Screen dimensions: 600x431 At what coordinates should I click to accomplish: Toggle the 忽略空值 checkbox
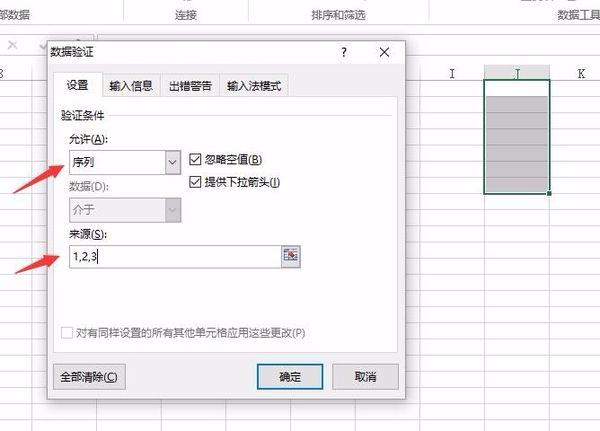tap(195, 159)
